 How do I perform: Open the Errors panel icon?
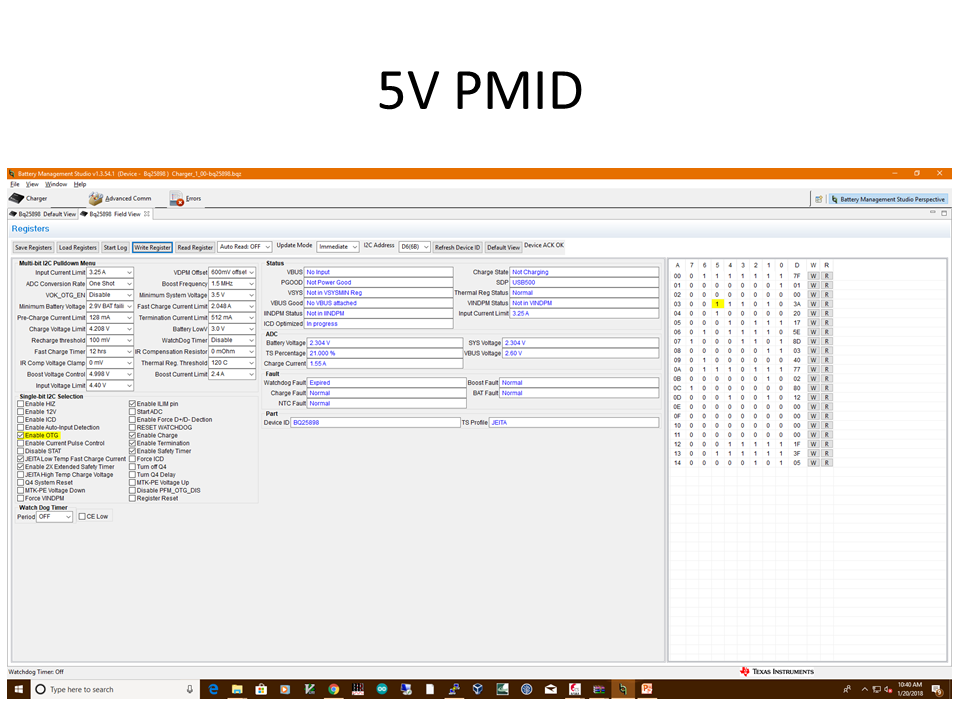pos(186,198)
